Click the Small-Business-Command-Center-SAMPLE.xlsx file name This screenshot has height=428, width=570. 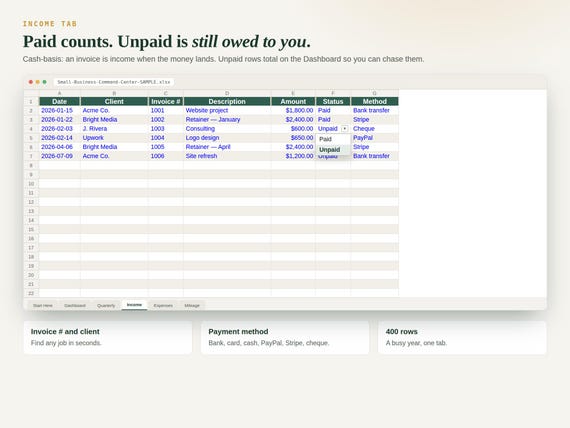(114, 82)
